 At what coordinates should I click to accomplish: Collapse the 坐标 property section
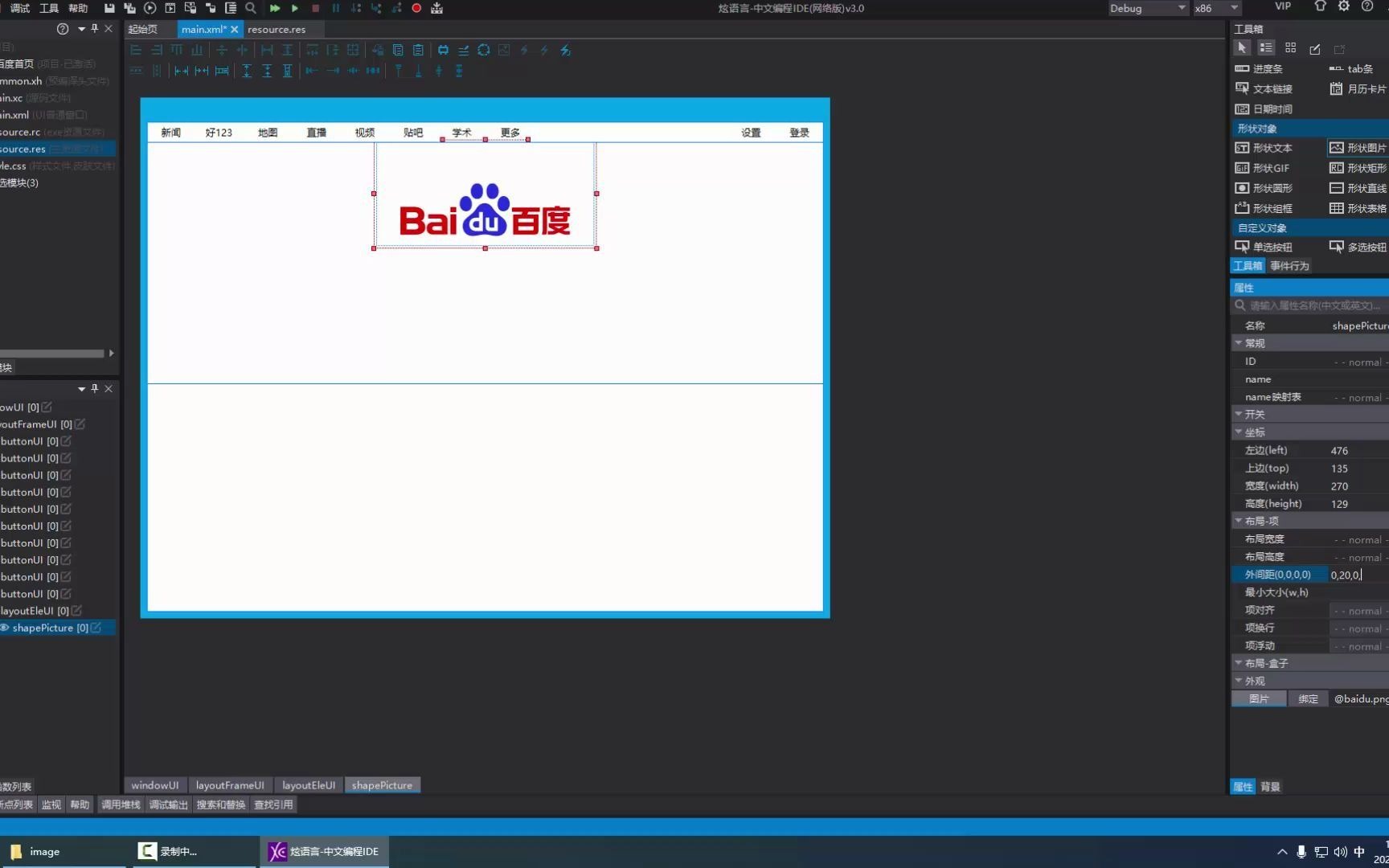1239,432
